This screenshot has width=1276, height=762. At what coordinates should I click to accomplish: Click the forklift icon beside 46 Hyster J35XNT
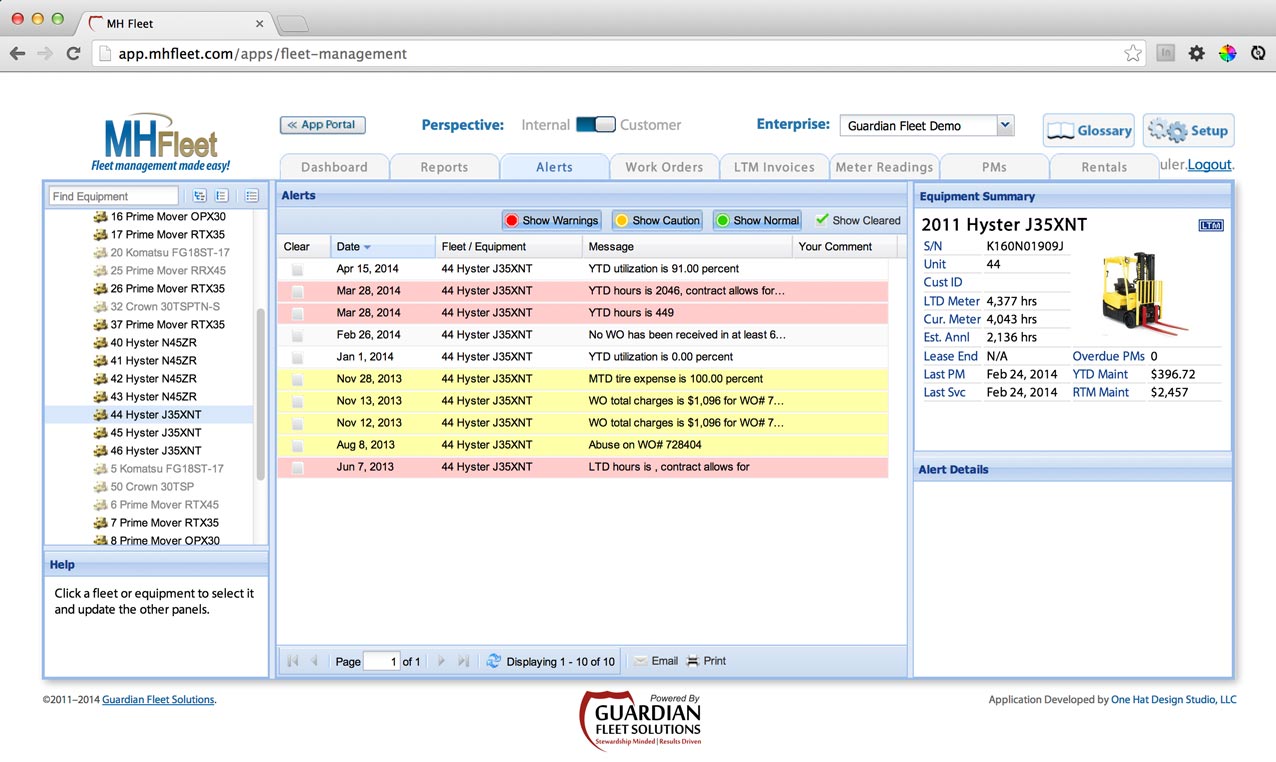[x=100, y=451]
